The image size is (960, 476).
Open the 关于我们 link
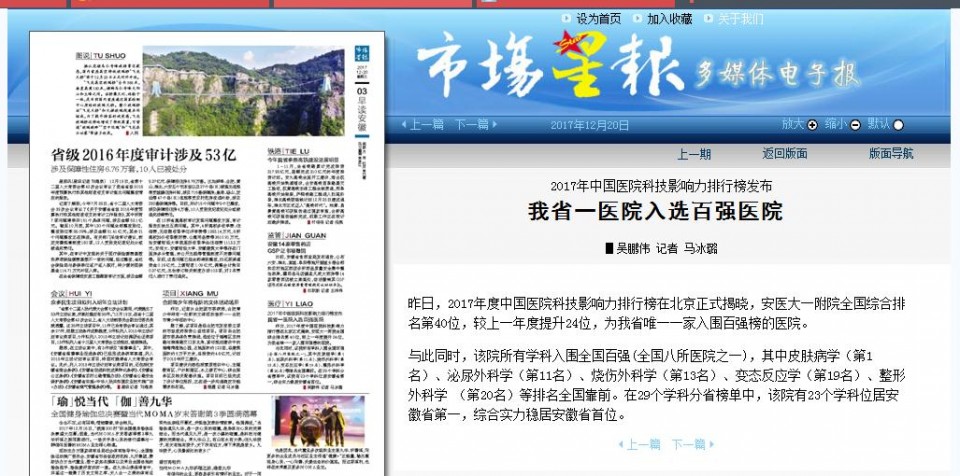740,19
